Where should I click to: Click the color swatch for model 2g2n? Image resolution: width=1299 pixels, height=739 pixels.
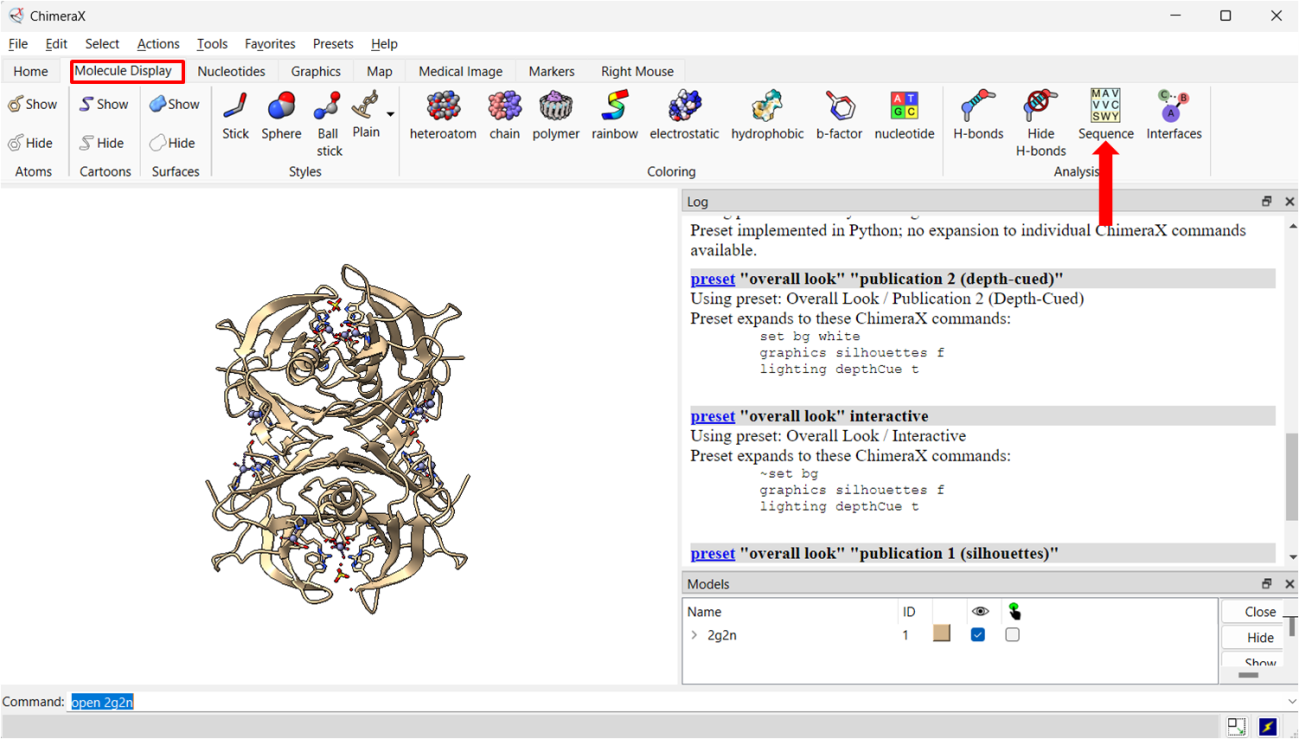tap(941, 634)
